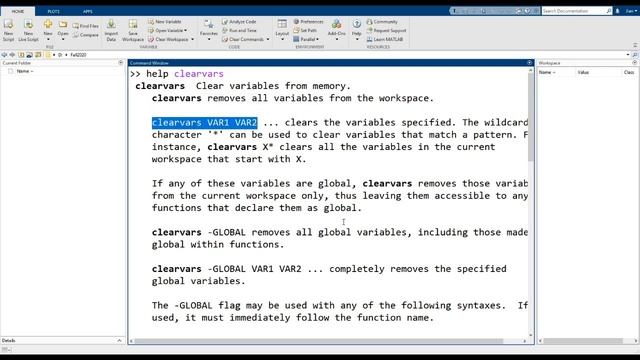Image resolution: width=640 pixels, height=360 pixels.
Task: Click the up one level folder icon
Action: point(21,55)
